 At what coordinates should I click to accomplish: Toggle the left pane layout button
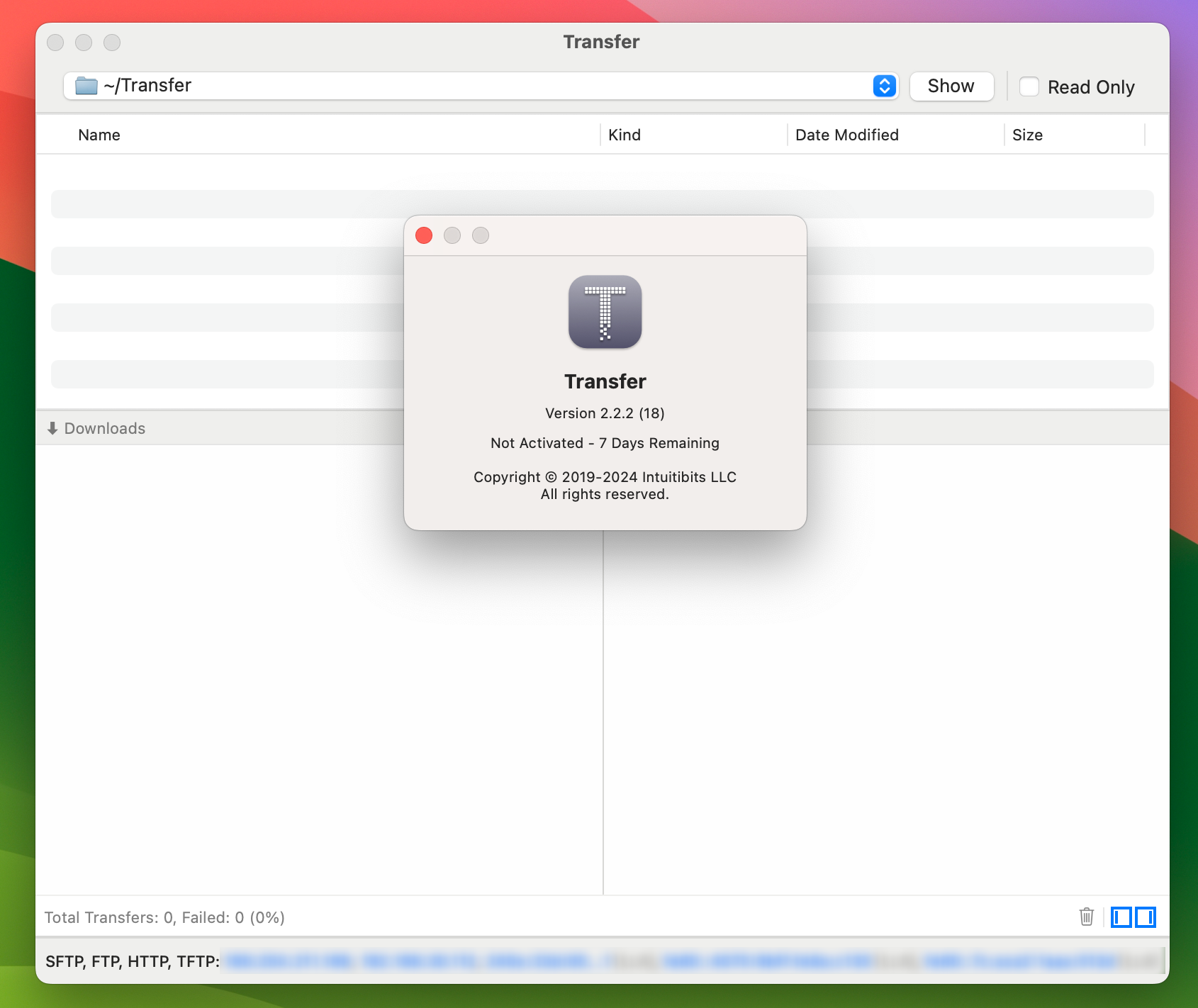pos(1121,917)
